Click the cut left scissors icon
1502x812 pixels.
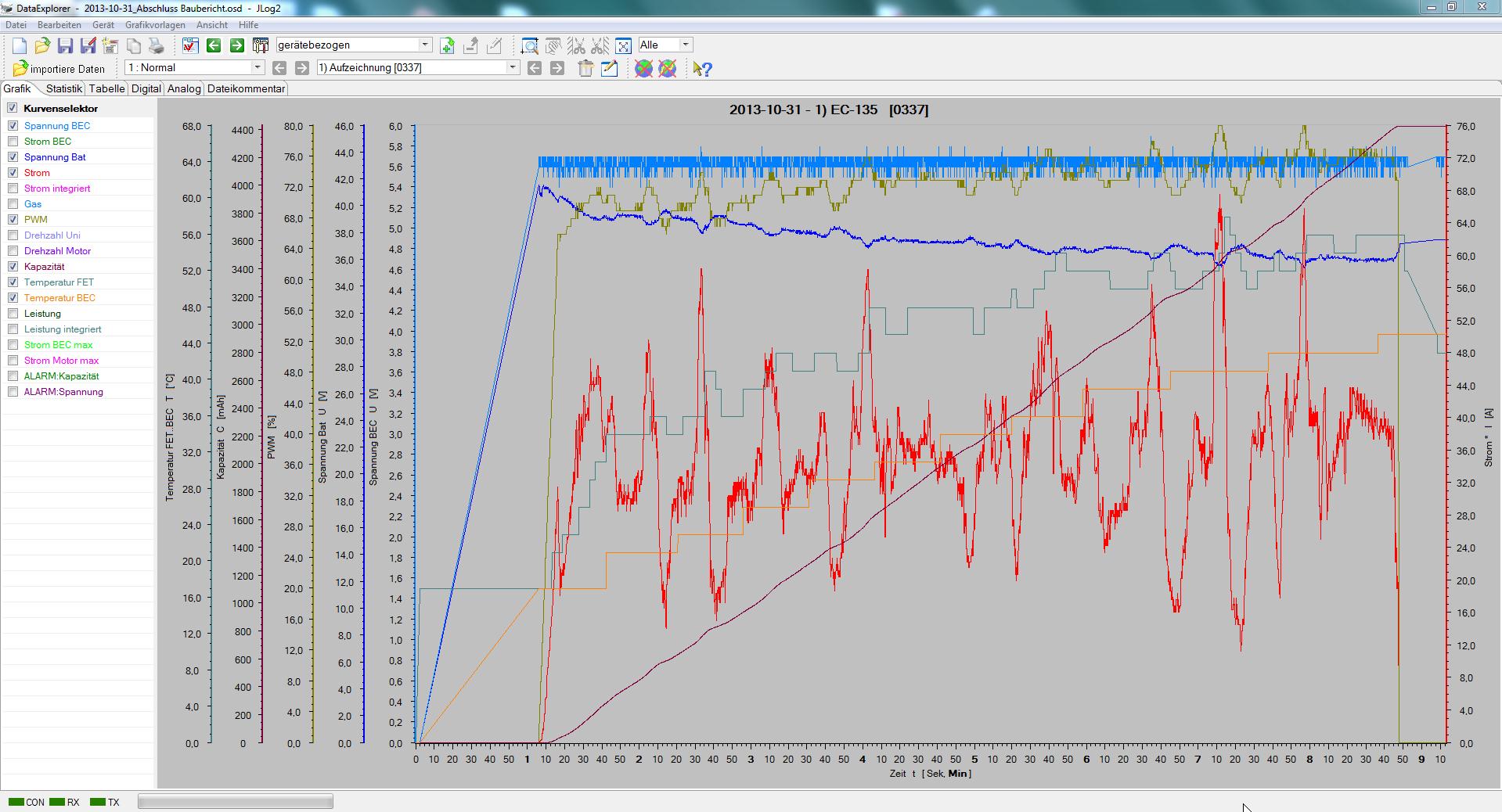[x=577, y=45]
